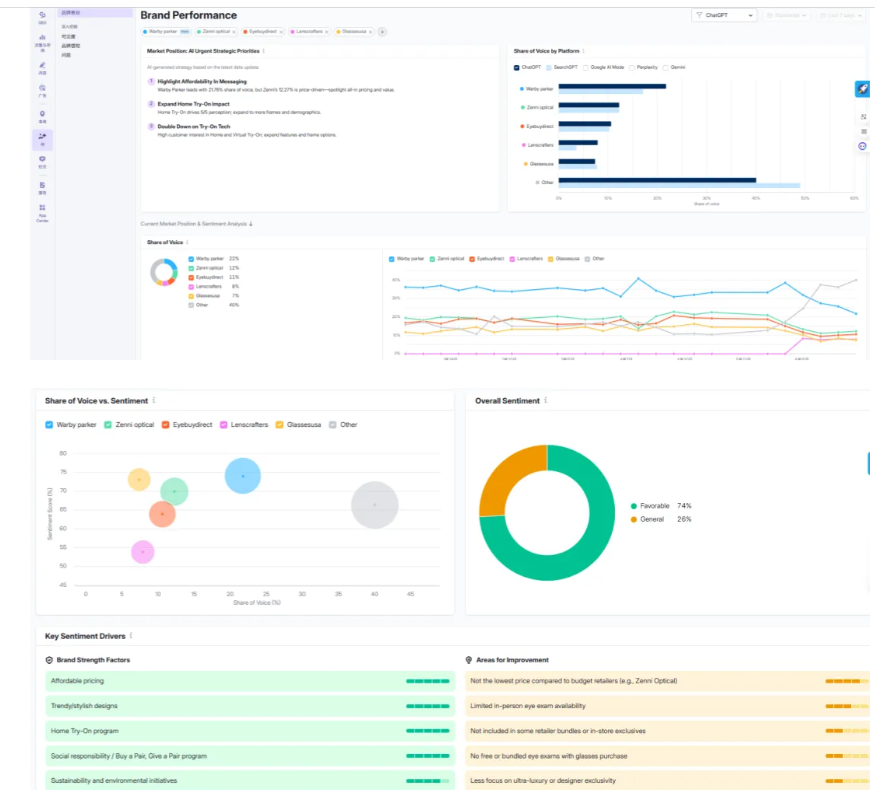Click the info icon beside Key Sentiment Drivers
The width and height of the screenshot is (875, 790).
131,635
